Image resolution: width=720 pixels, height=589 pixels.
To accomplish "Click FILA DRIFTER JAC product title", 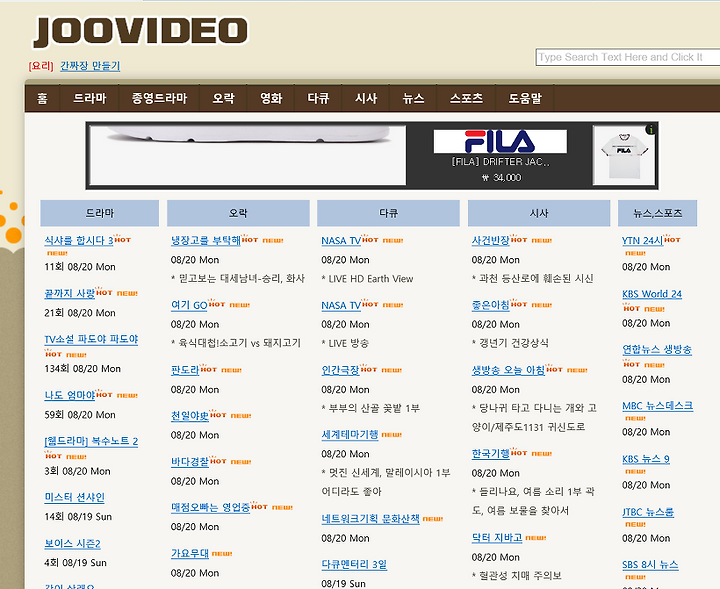I will pyautogui.click(x=501, y=162).
